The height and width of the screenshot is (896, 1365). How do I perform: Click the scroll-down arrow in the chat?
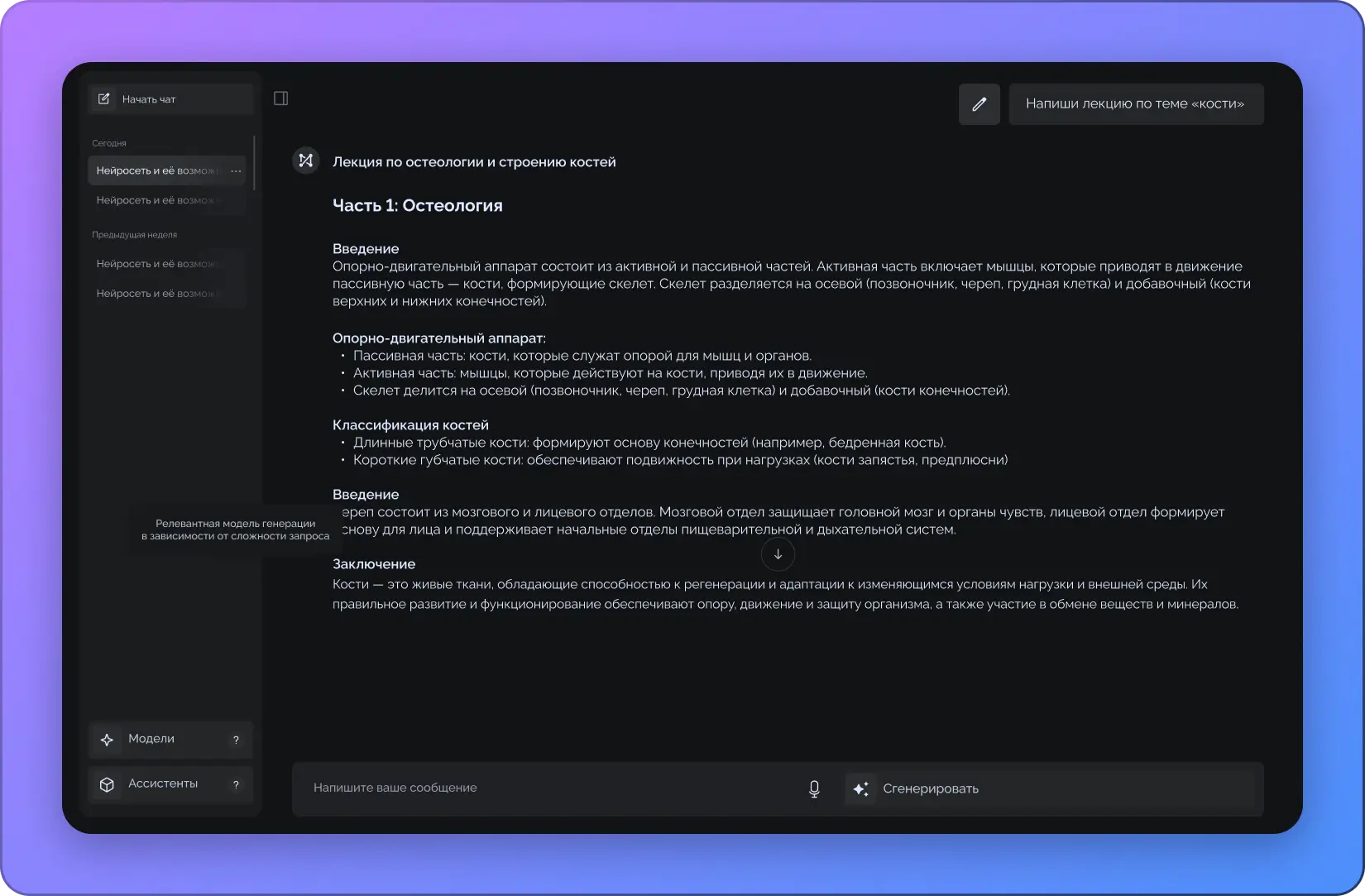point(778,554)
